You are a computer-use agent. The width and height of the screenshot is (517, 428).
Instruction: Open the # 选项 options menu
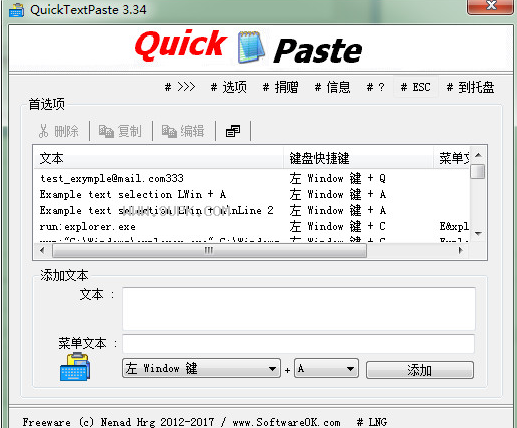coord(229,87)
